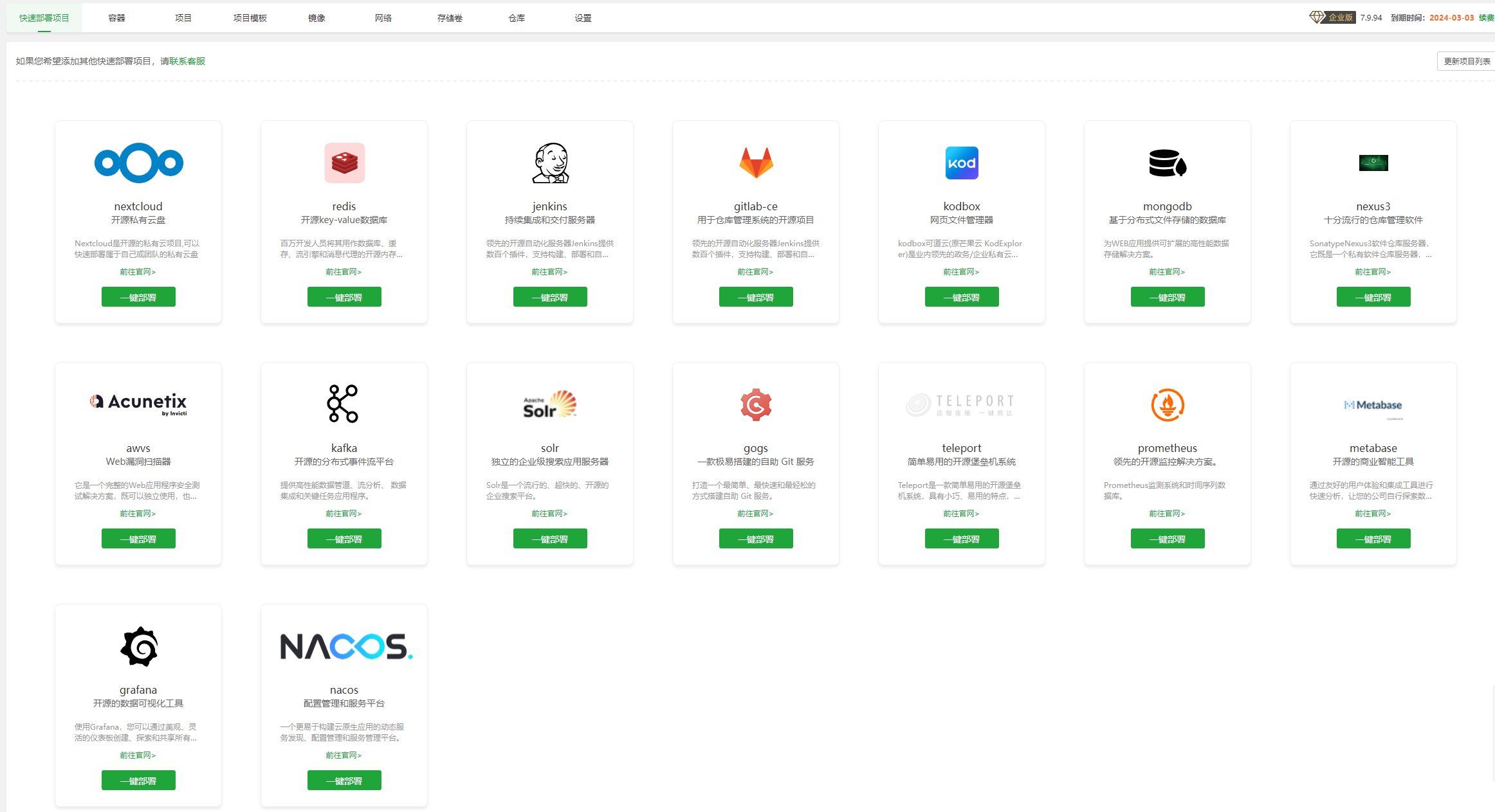Open the 存储卷 tab
Viewport: 1495px width, 812px height.
[x=450, y=18]
